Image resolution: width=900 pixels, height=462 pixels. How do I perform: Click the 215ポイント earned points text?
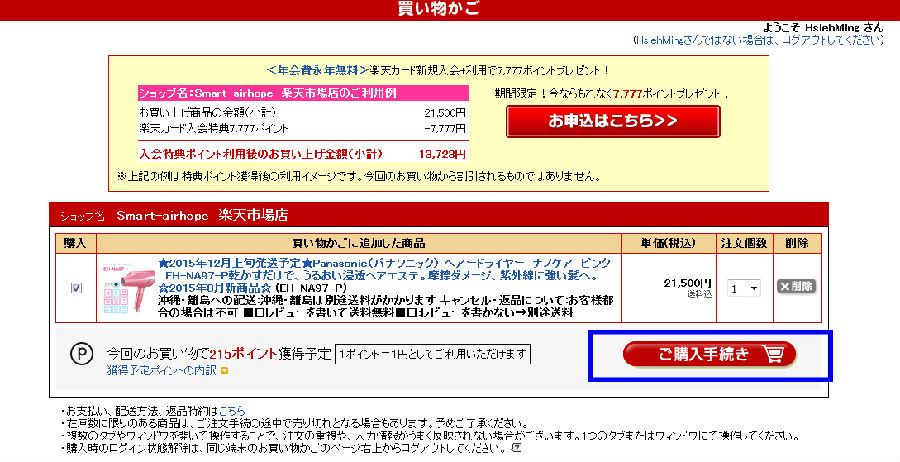(x=243, y=354)
